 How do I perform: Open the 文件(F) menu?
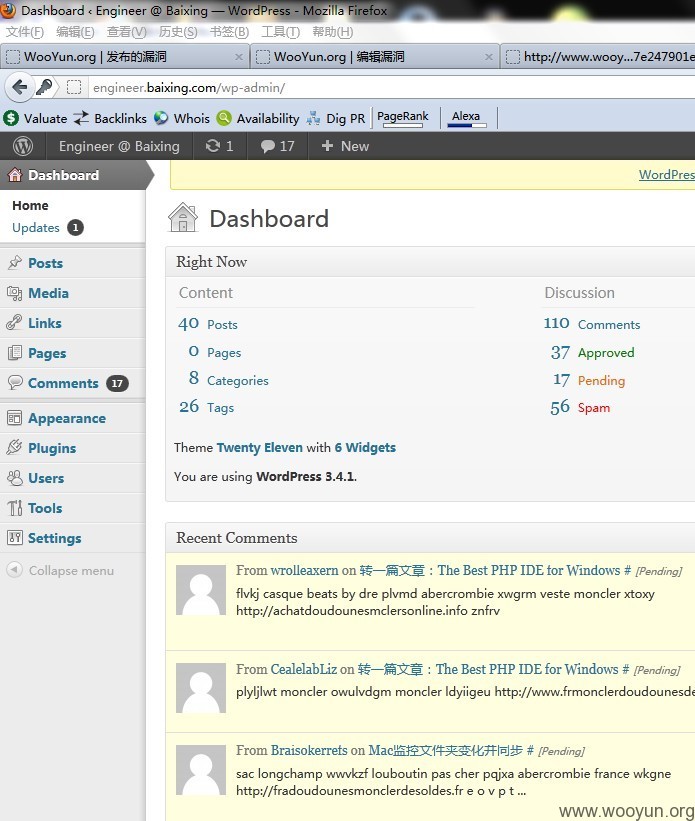tap(25, 32)
